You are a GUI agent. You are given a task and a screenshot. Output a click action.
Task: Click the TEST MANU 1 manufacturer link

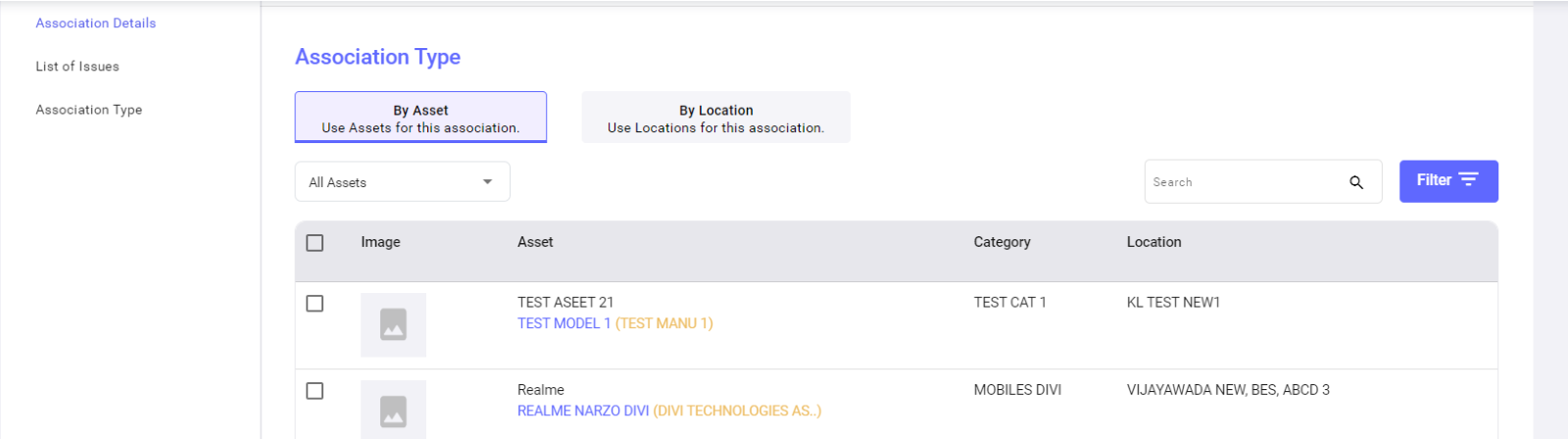point(664,323)
